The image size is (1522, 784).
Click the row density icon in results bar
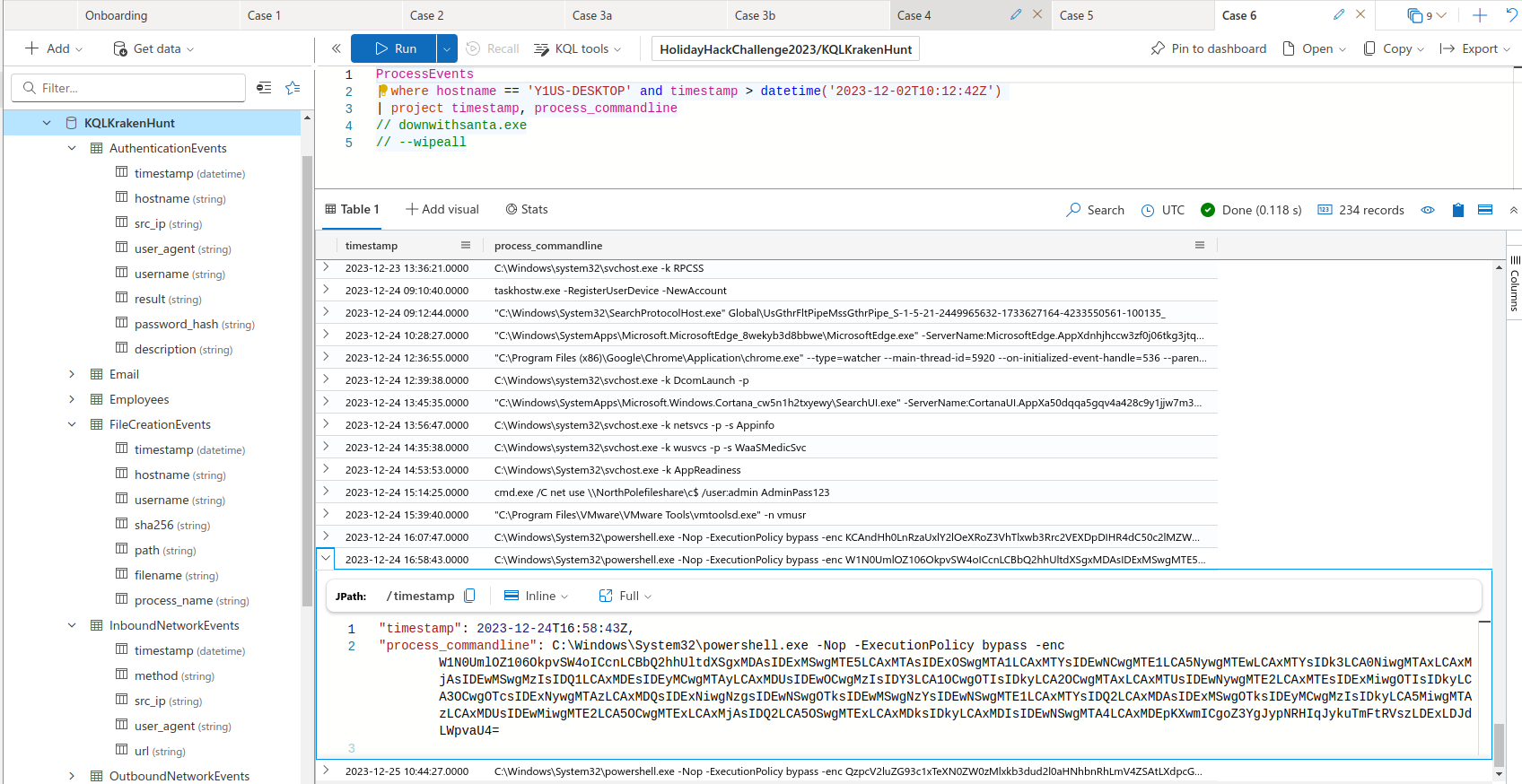(x=1485, y=210)
